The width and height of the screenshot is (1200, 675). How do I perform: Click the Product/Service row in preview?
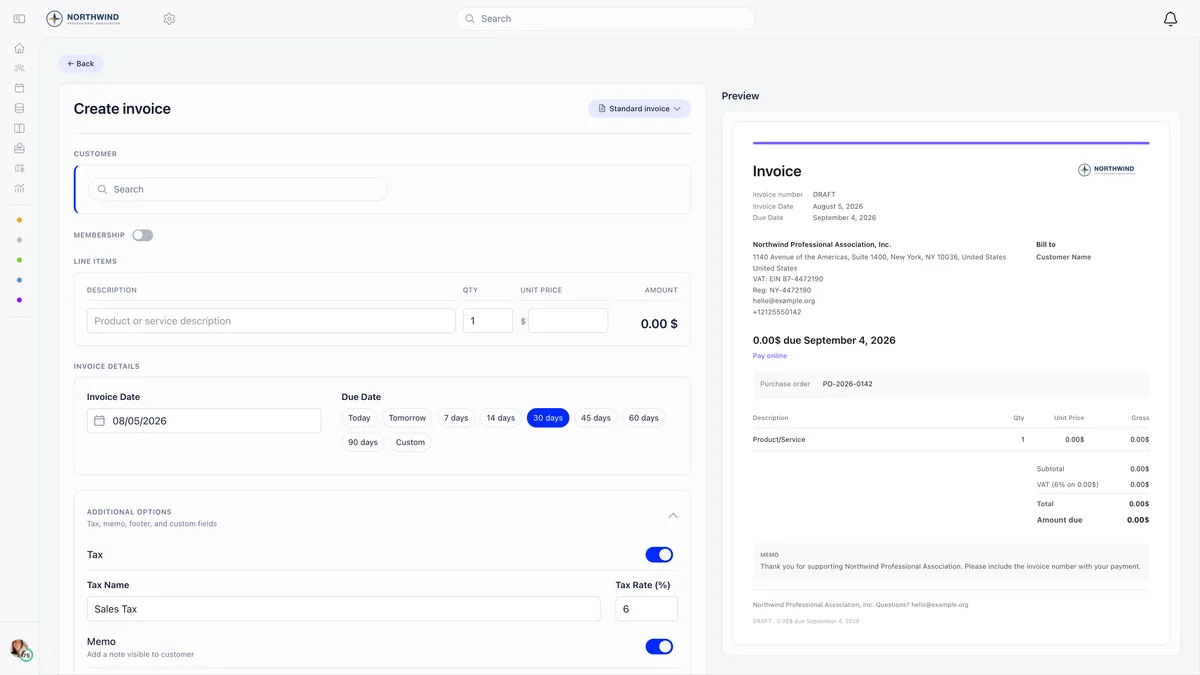(x=951, y=440)
